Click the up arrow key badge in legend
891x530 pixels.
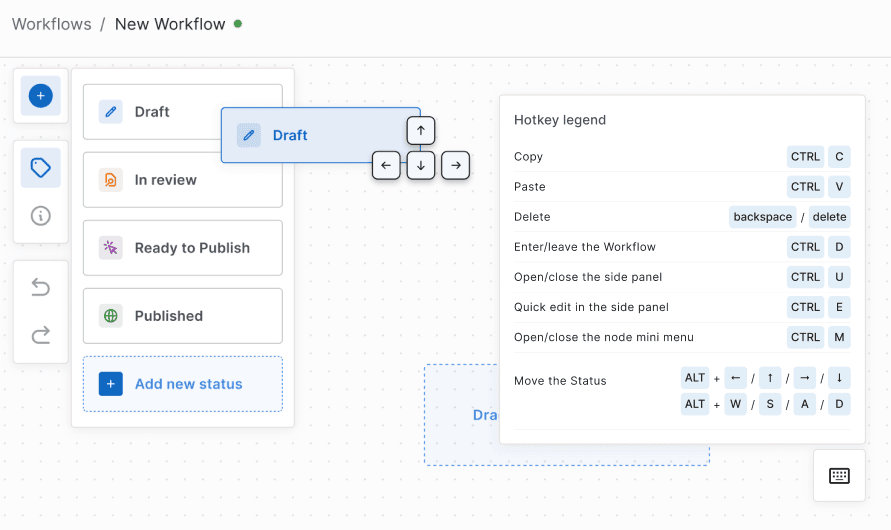[x=770, y=378]
